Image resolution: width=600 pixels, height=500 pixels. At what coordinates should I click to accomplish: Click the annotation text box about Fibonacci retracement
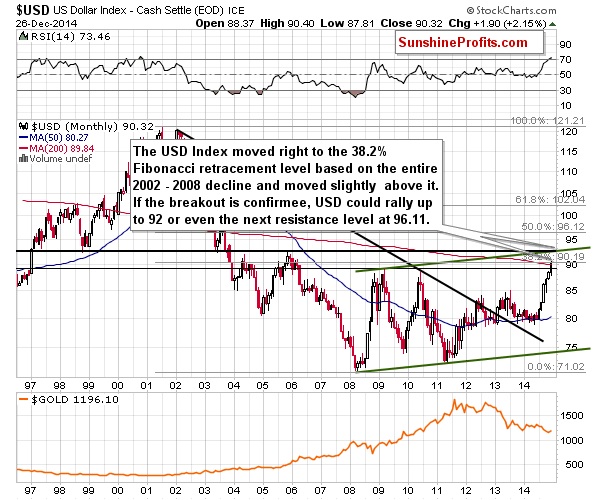pyautogui.click(x=286, y=186)
